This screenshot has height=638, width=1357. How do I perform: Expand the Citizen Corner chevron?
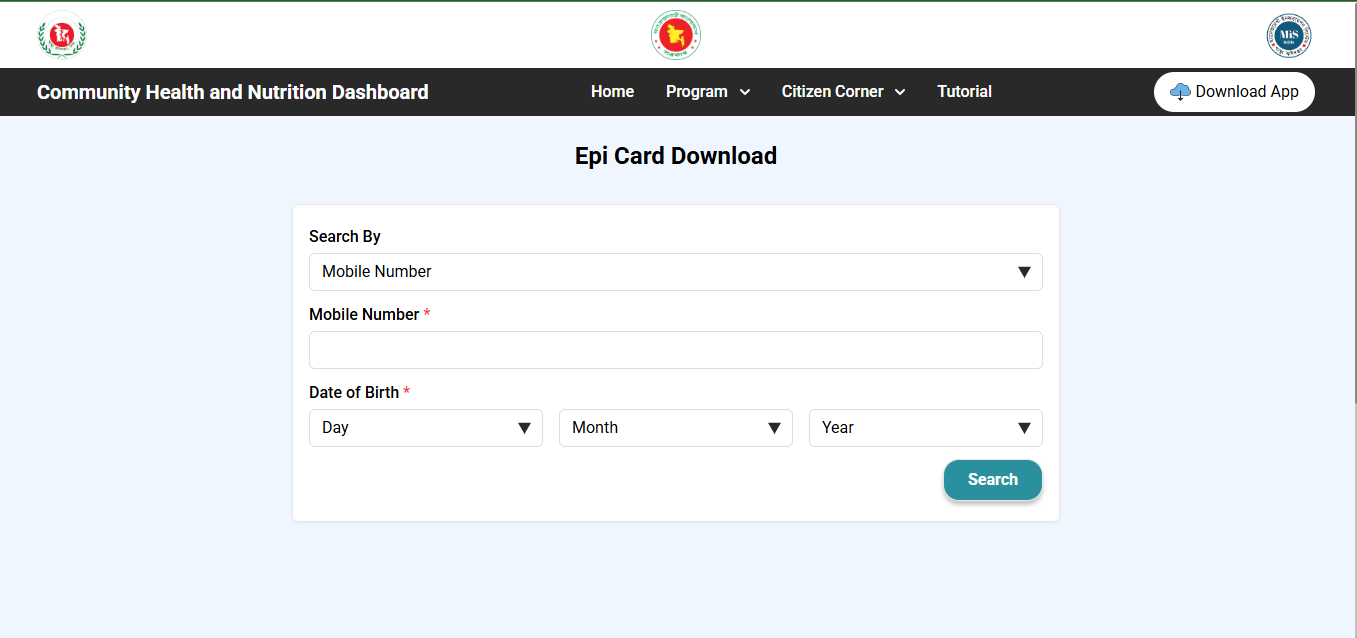901,92
